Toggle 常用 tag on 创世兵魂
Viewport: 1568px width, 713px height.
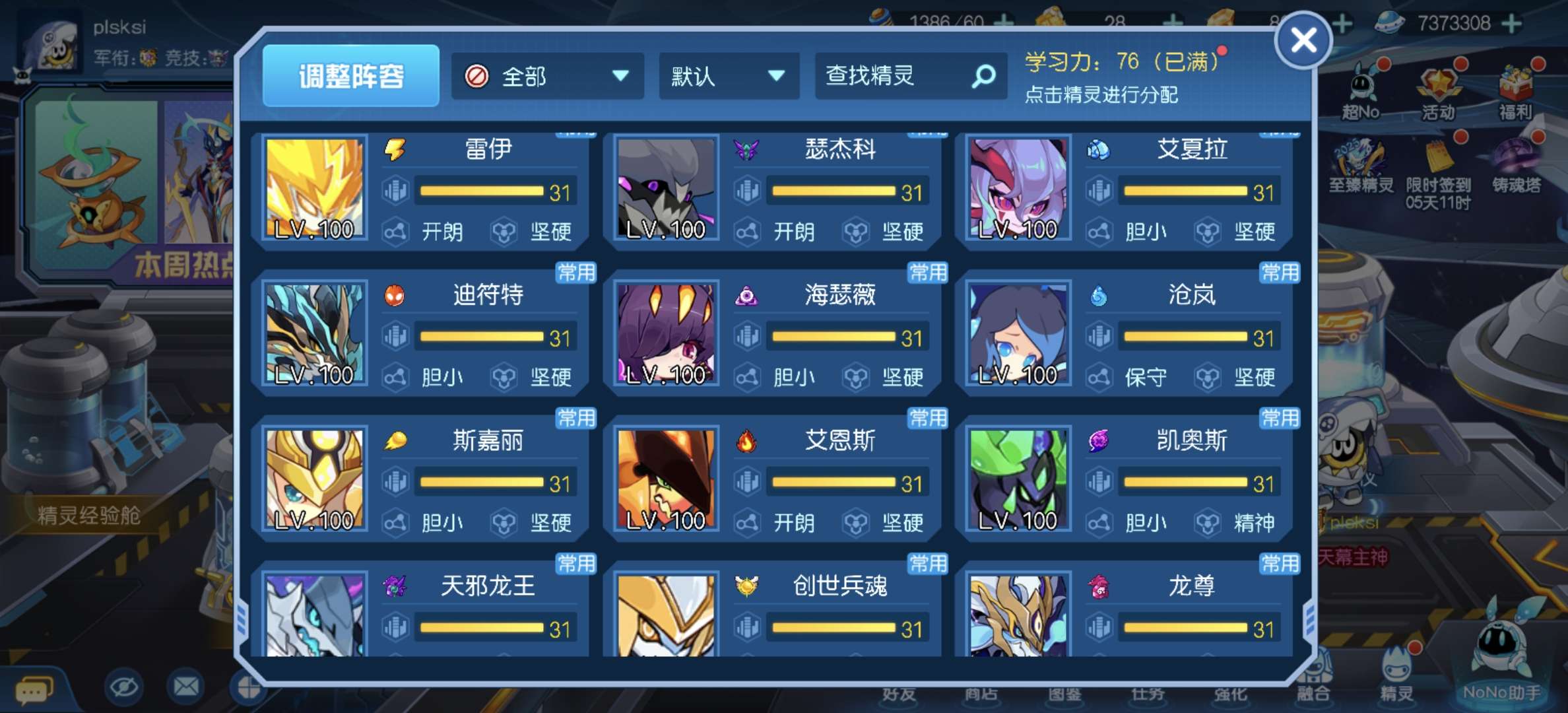pos(928,563)
